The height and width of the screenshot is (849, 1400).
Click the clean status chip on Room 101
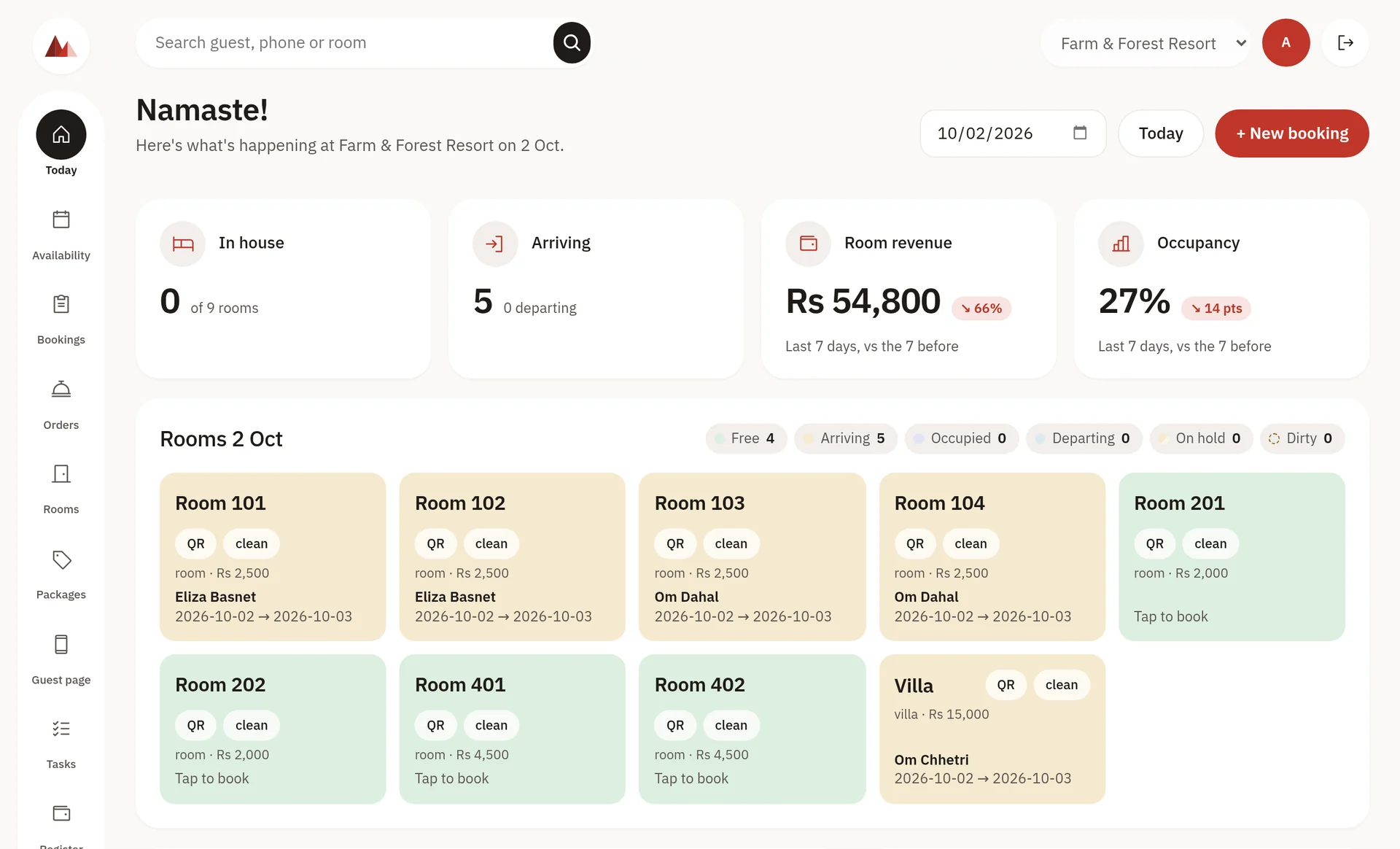(x=252, y=543)
